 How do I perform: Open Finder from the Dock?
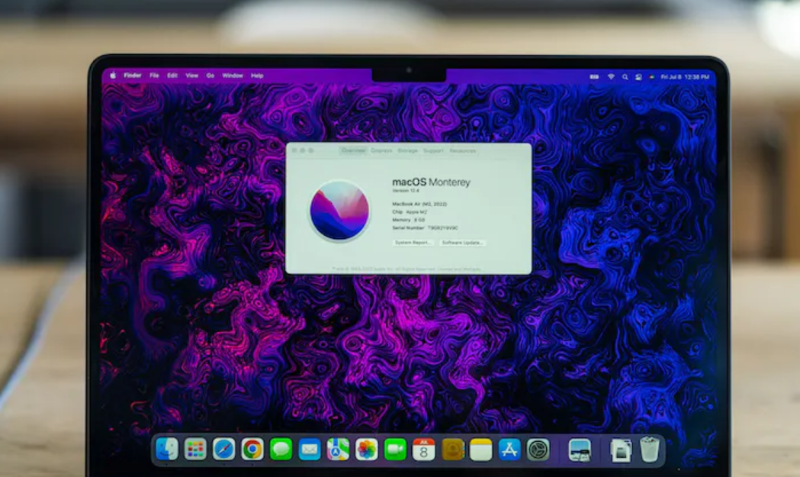[x=167, y=449]
